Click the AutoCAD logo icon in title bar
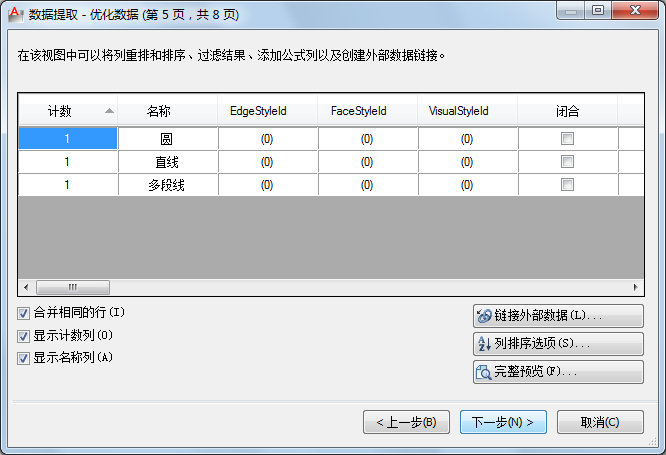The width and height of the screenshot is (666, 455). (15, 14)
